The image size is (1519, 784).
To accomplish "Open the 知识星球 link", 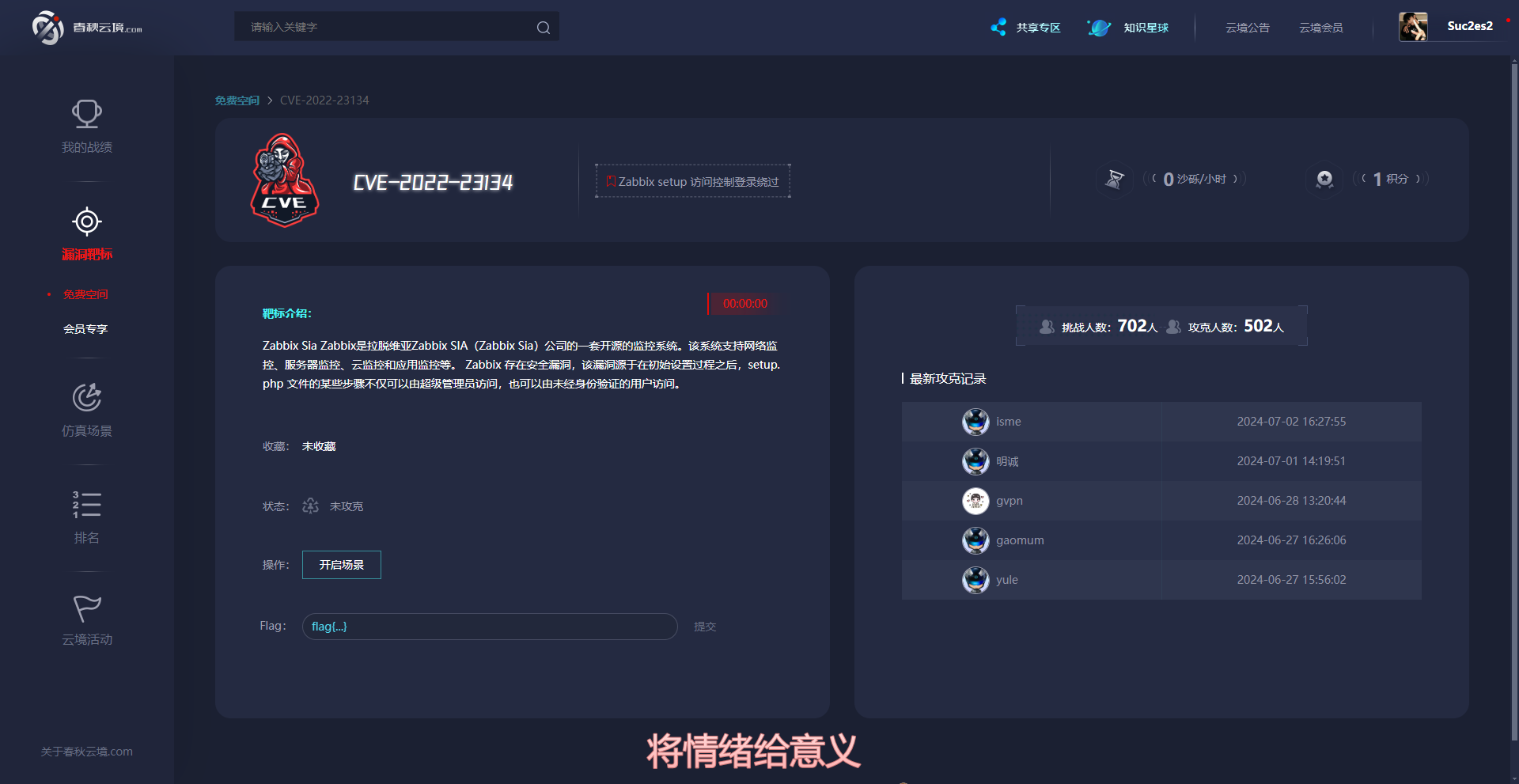I will (x=1146, y=28).
